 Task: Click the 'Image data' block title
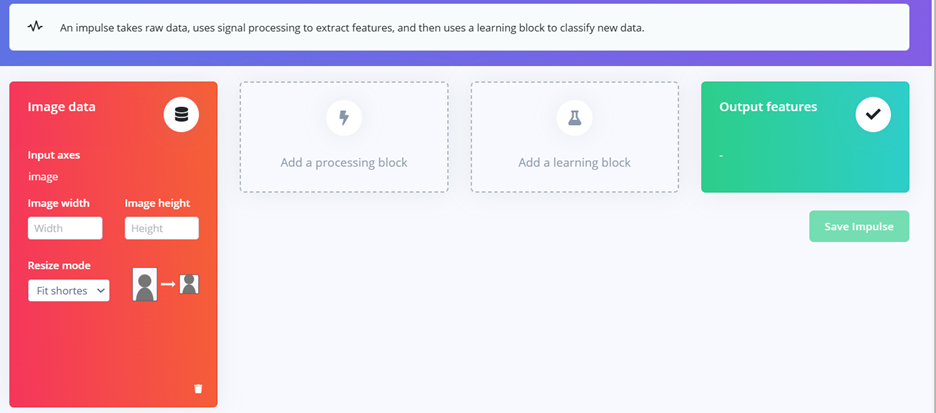pos(62,107)
